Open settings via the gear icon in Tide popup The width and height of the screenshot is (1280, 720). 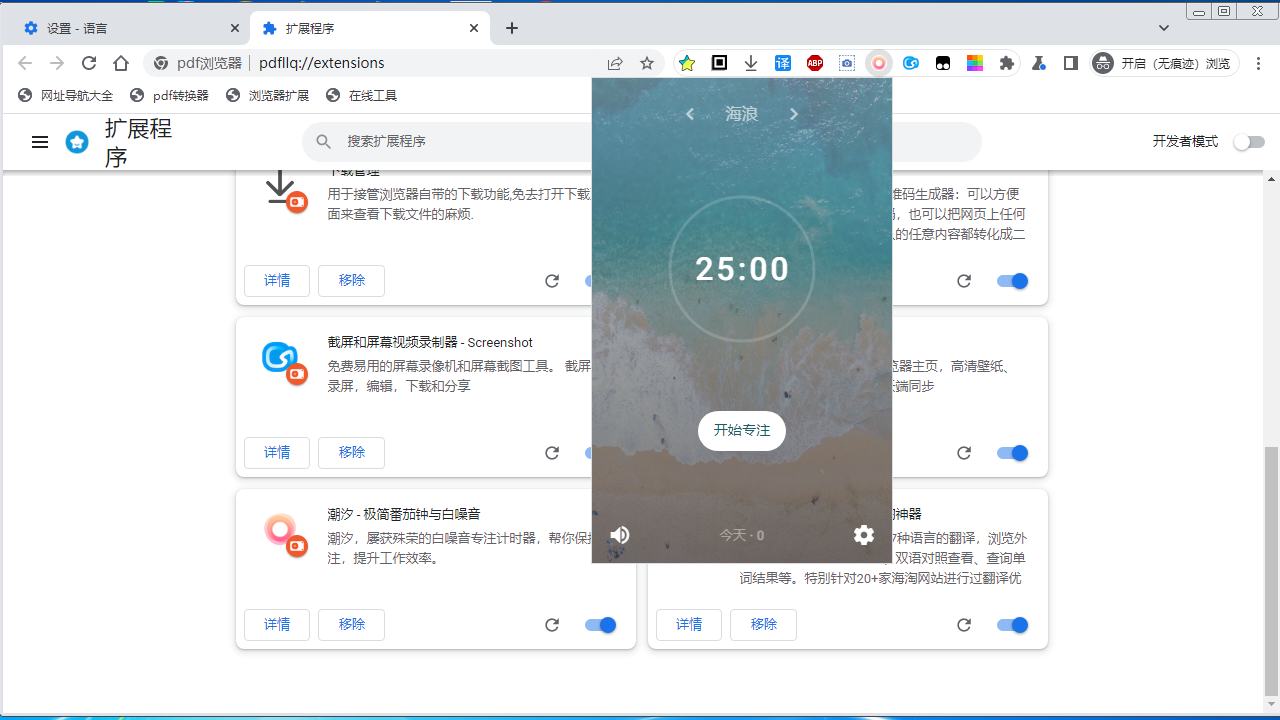click(x=864, y=535)
